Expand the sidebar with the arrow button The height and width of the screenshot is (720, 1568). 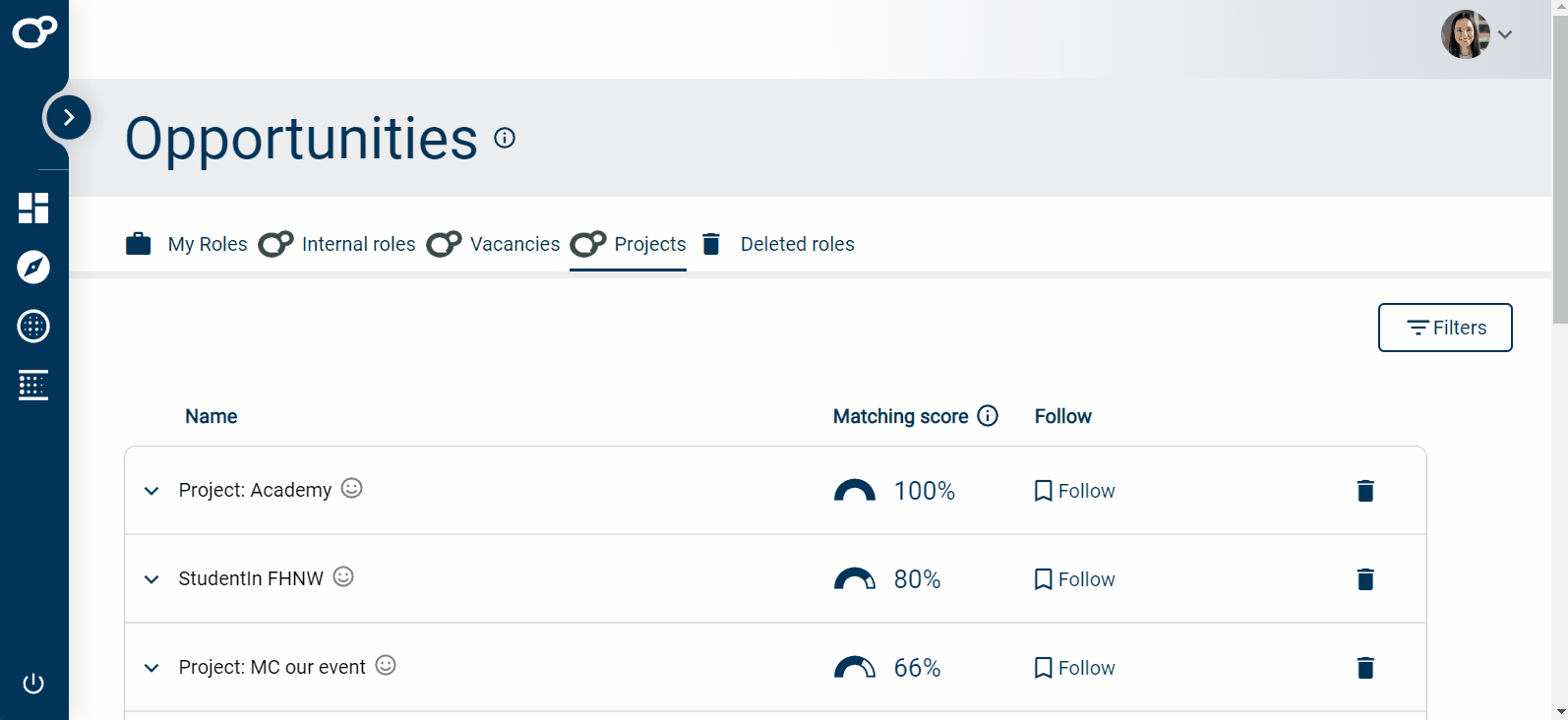[x=69, y=118]
